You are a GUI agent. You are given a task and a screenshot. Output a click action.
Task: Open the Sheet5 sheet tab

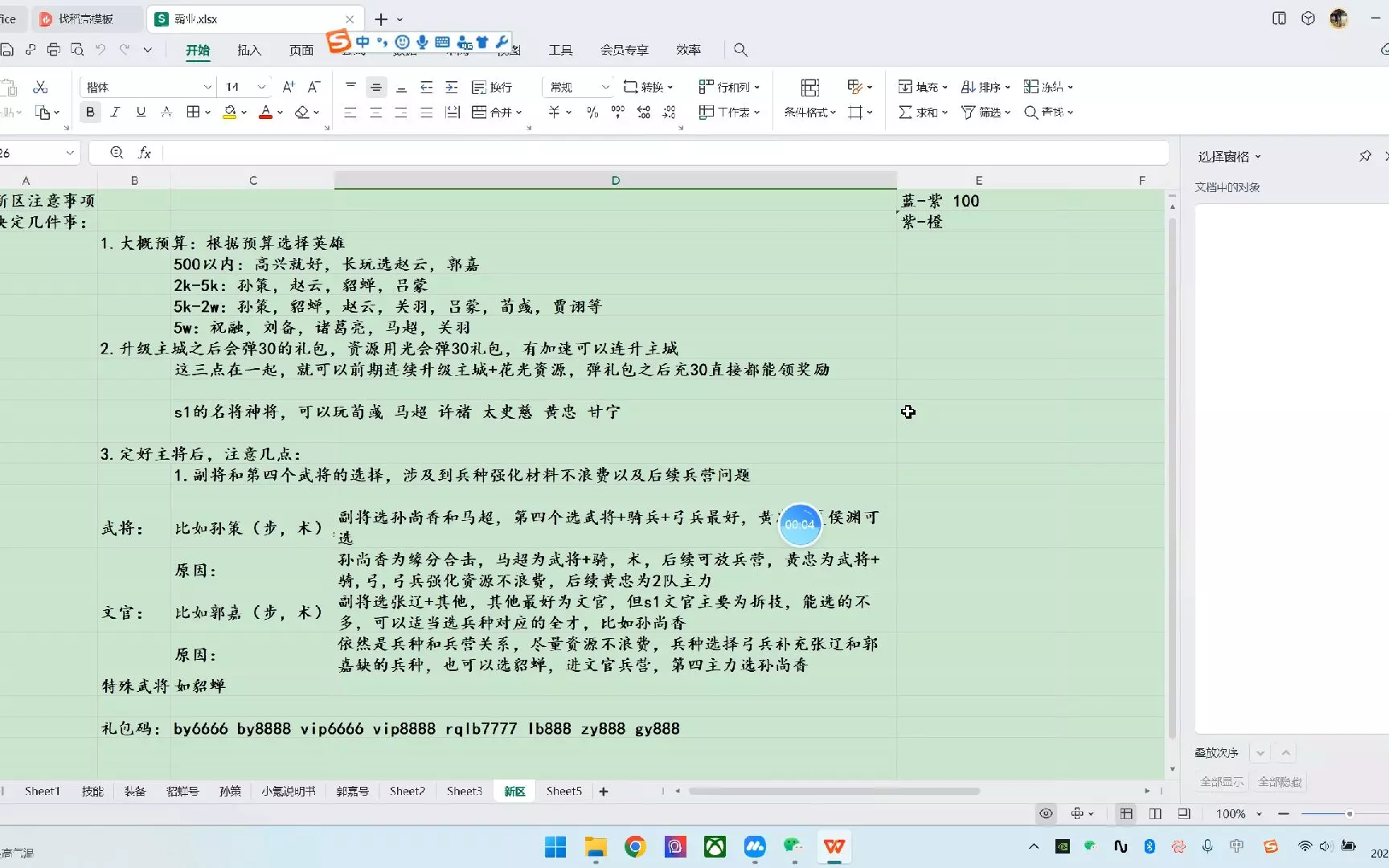click(564, 792)
